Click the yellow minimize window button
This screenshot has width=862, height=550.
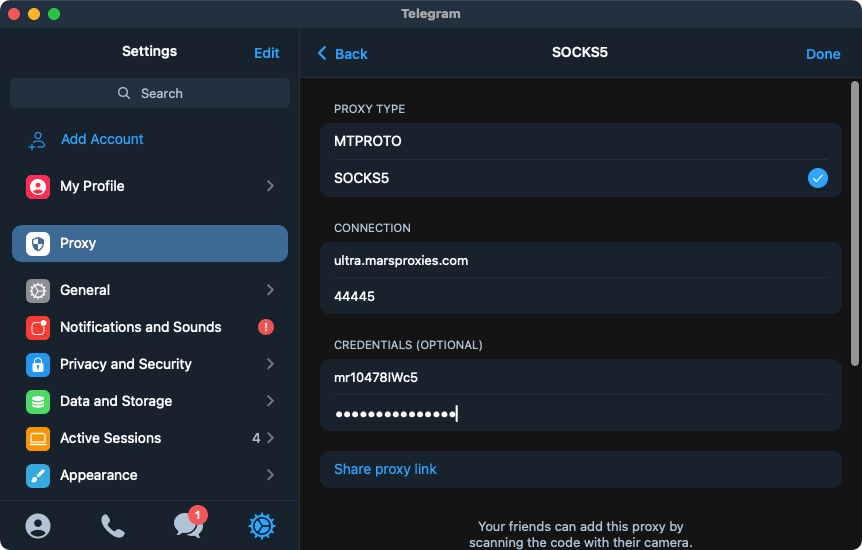tap(34, 14)
